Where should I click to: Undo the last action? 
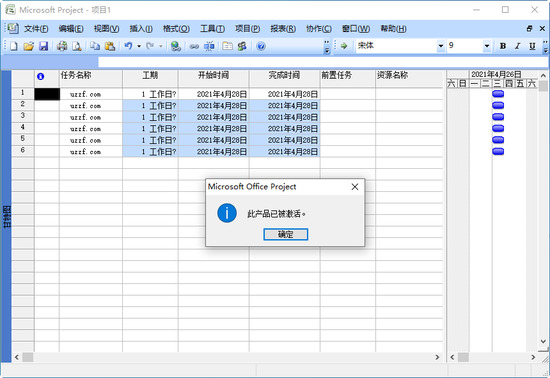pos(128,46)
